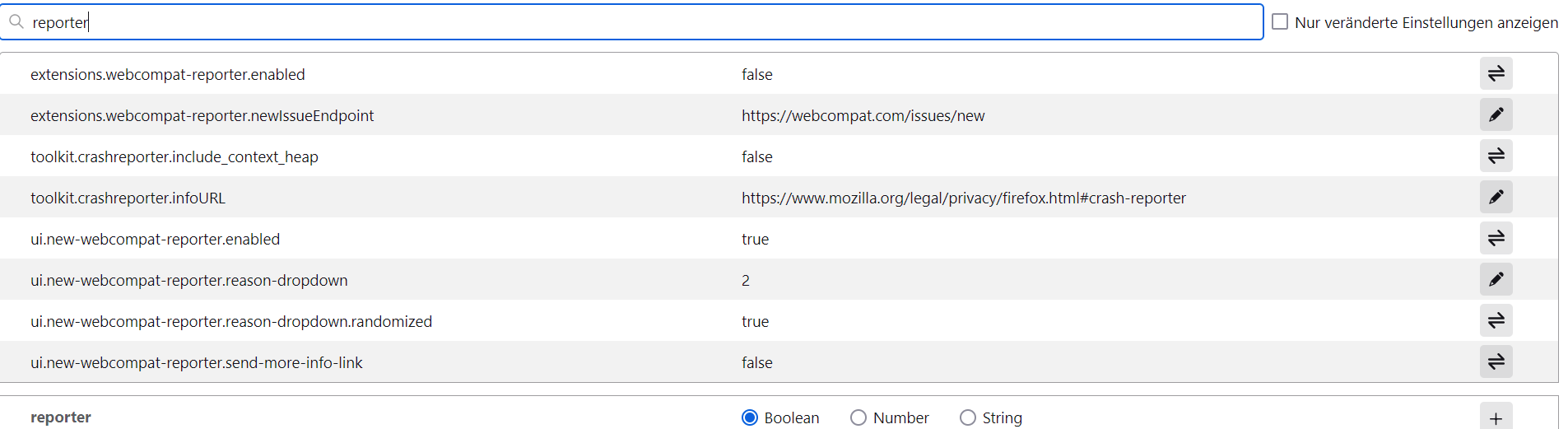
Task: Select the Boolean radio button
Action: (x=750, y=417)
